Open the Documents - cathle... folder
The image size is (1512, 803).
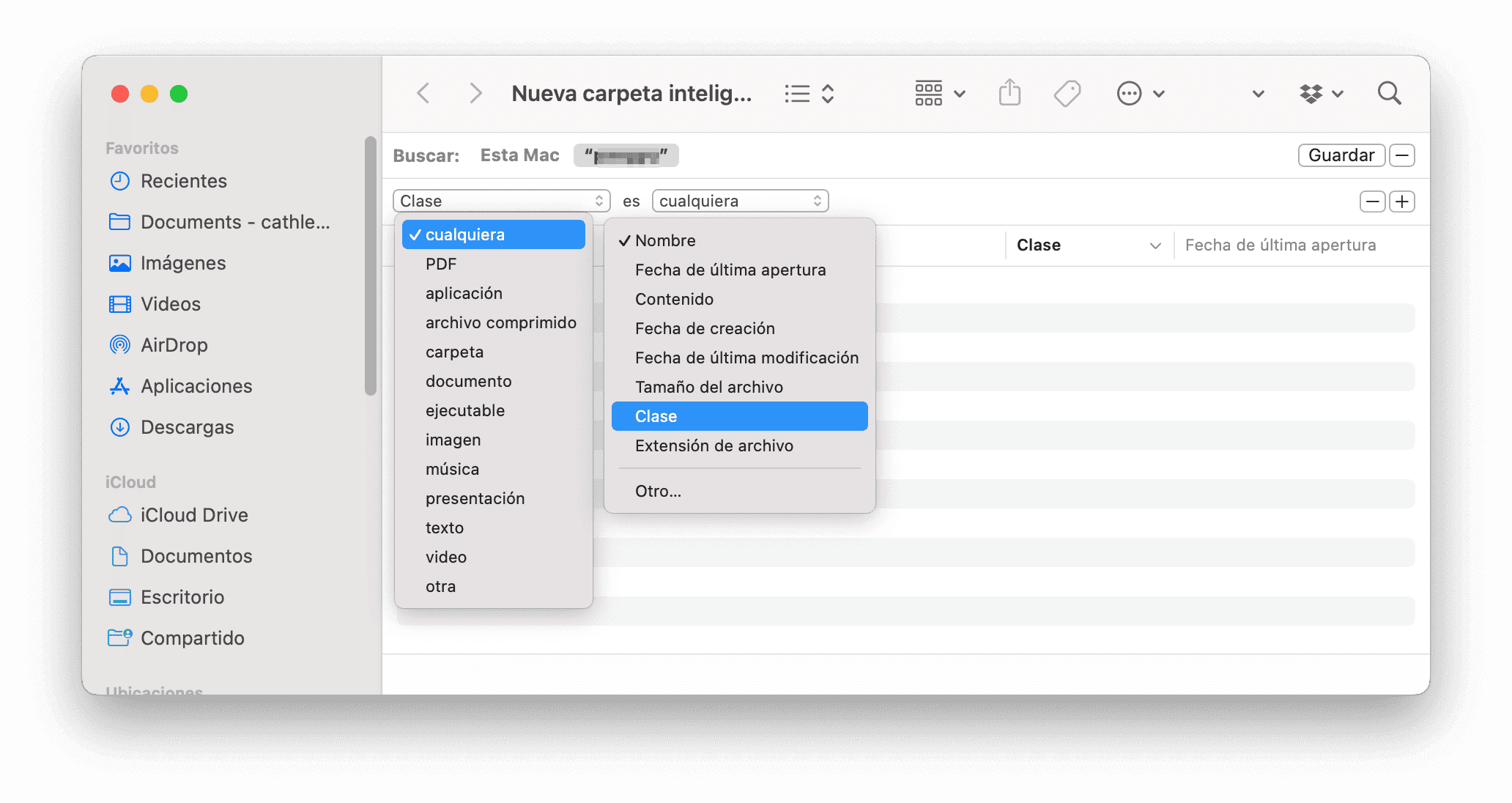(219, 222)
